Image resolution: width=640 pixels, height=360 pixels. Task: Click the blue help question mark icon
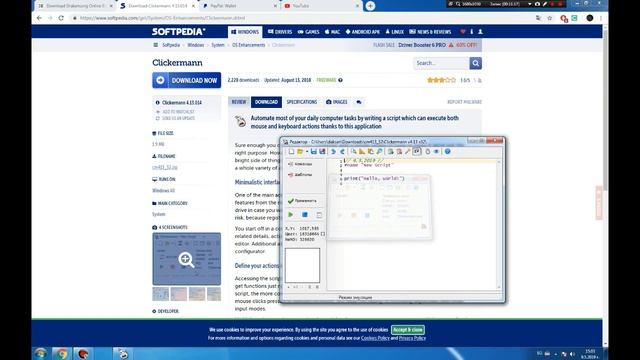[447, 151]
